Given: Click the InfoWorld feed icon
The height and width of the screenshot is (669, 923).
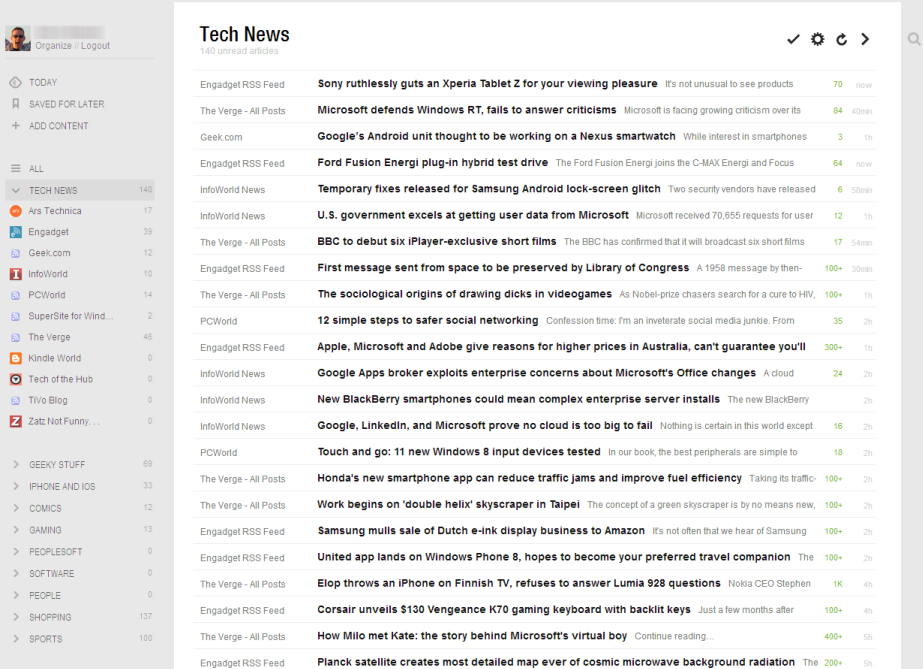Looking at the screenshot, I should [16, 274].
